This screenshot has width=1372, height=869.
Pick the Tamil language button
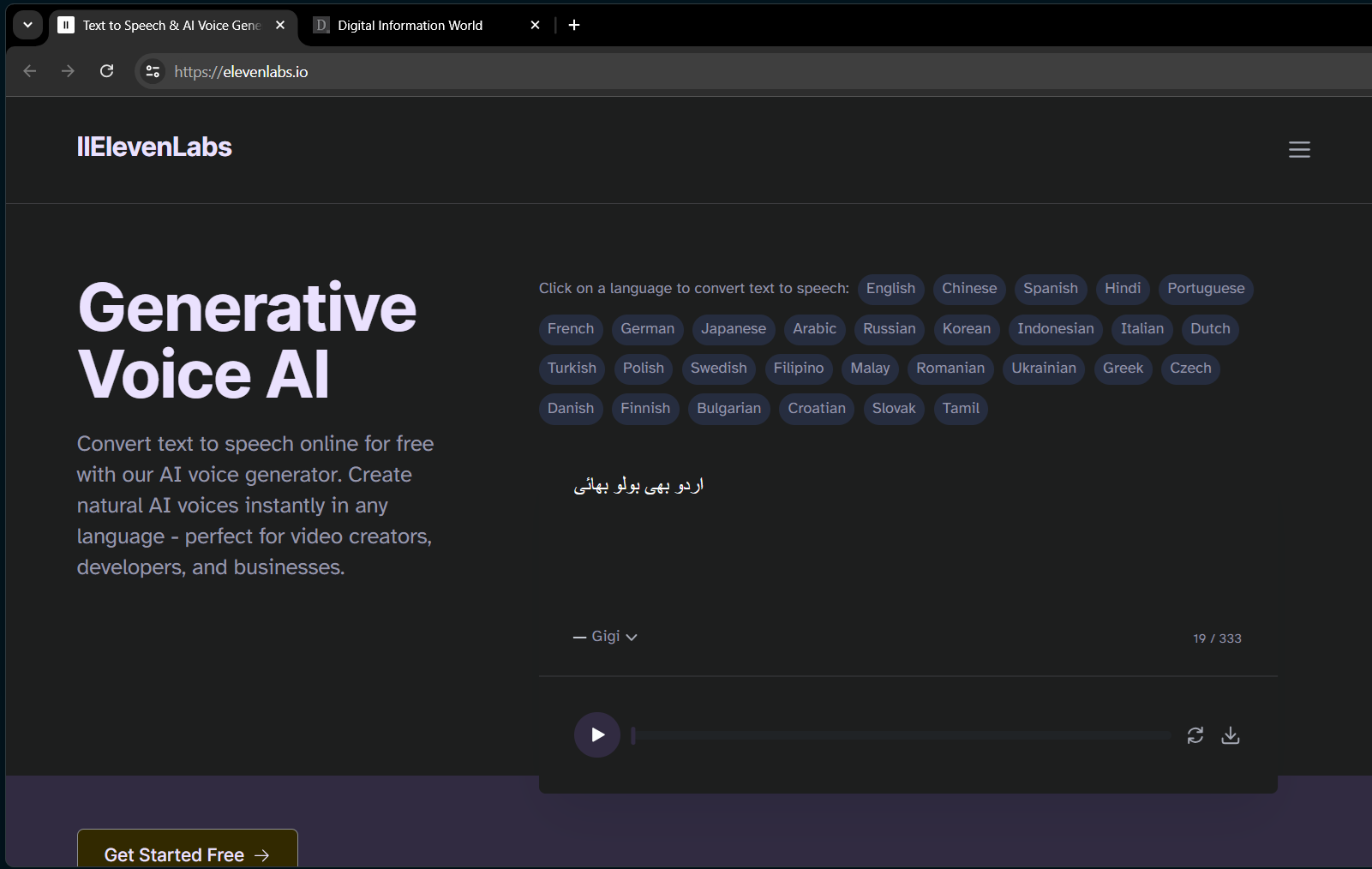tap(960, 409)
